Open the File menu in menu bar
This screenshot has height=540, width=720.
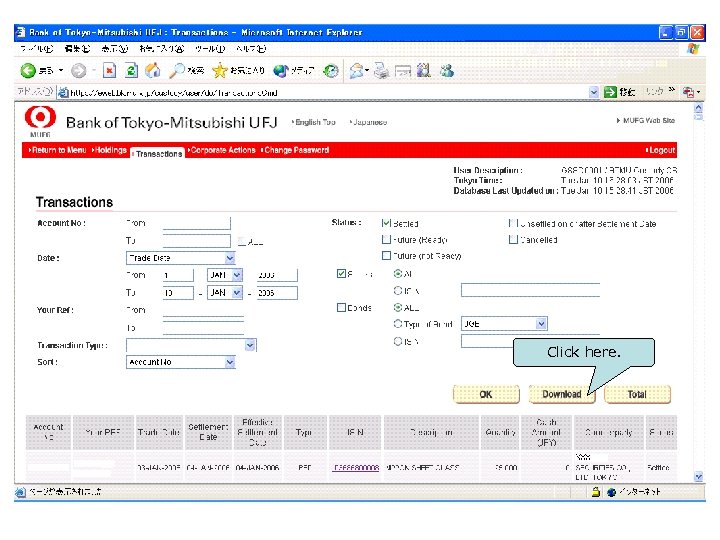click(x=37, y=48)
